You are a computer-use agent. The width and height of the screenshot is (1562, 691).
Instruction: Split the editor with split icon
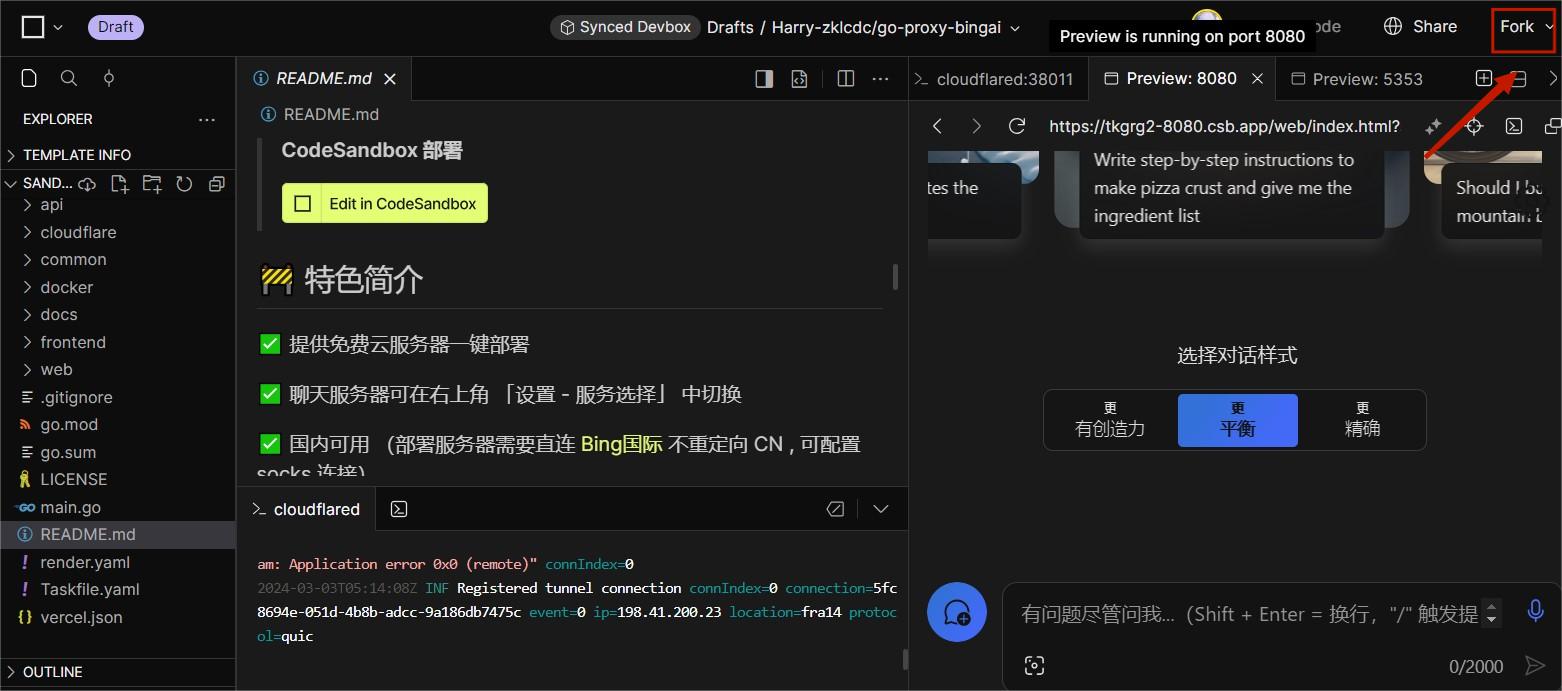(x=845, y=79)
